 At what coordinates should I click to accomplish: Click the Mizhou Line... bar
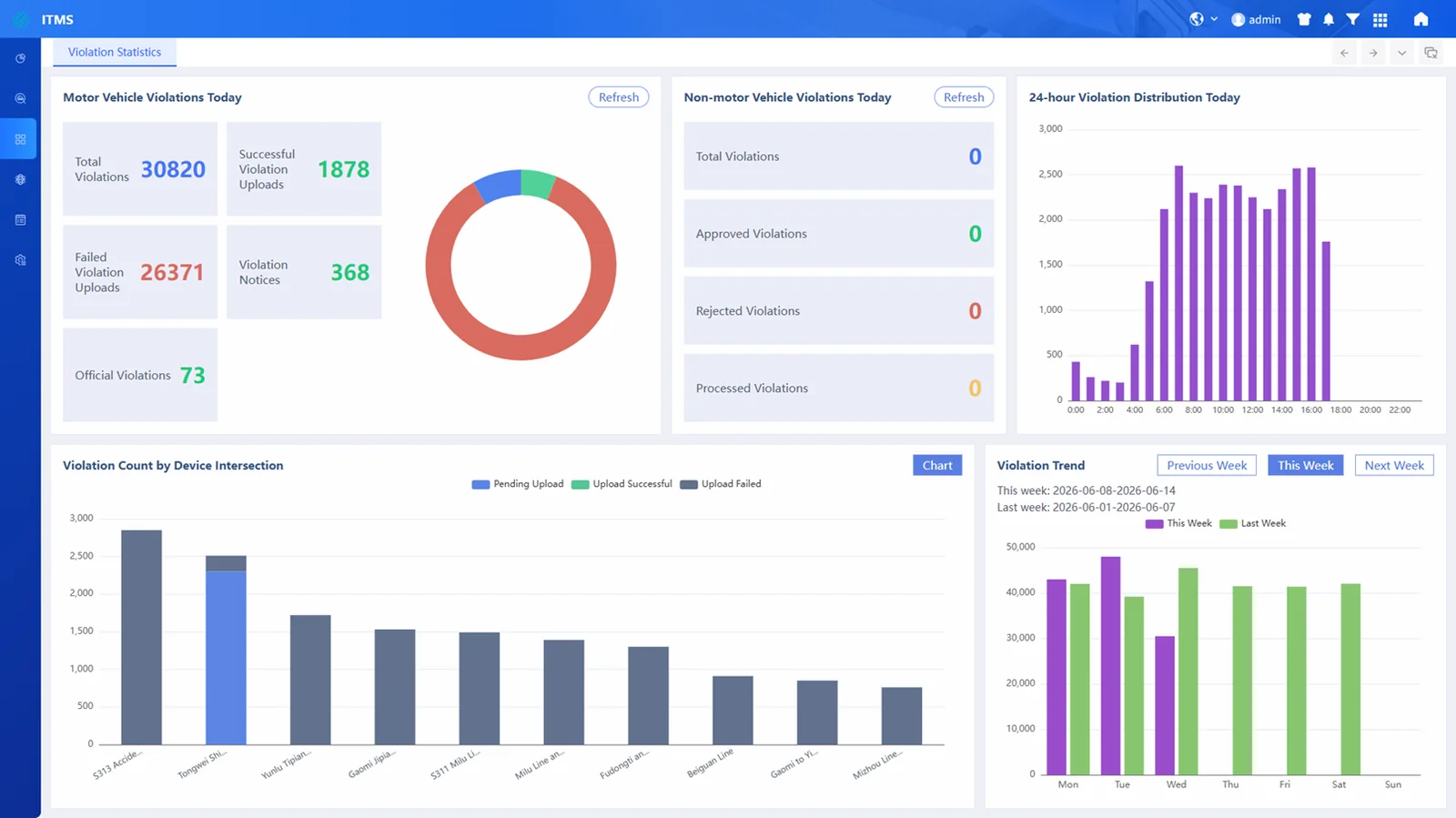(x=902, y=716)
